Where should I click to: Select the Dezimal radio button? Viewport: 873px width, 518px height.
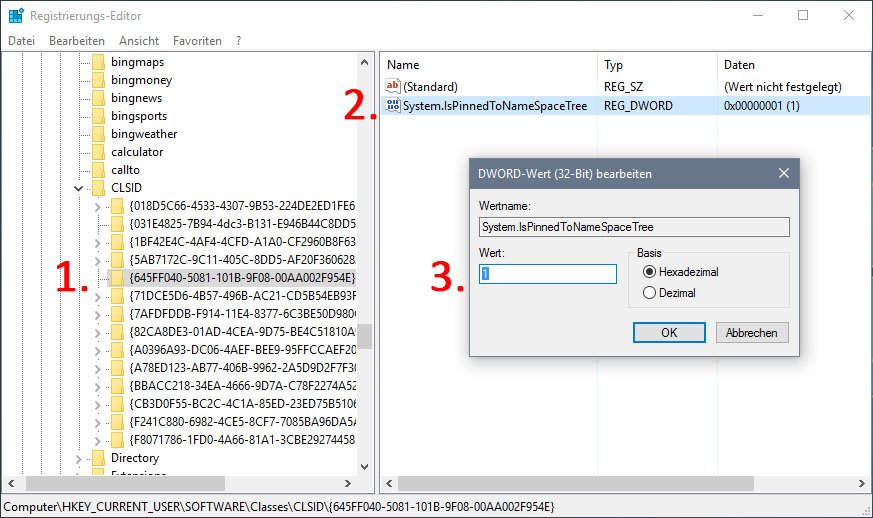point(650,293)
